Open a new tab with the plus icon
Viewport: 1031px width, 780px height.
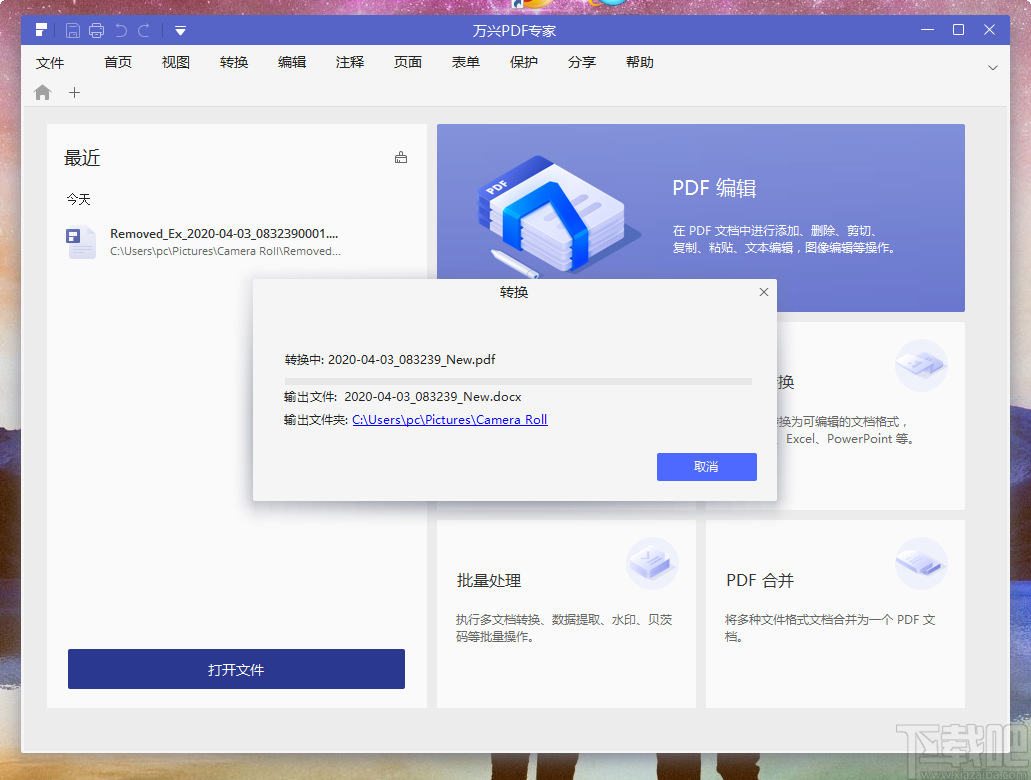coord(74,92)
